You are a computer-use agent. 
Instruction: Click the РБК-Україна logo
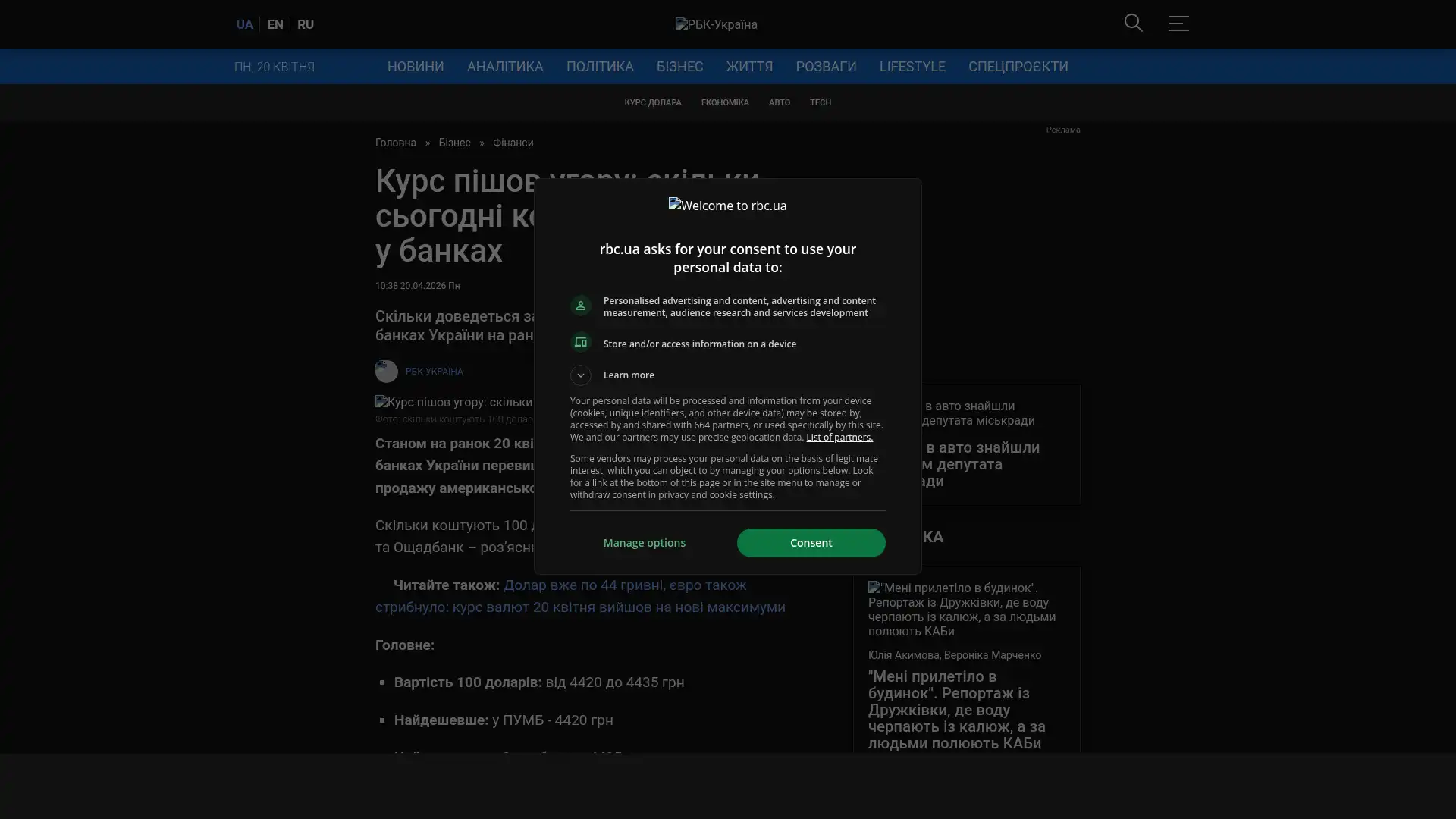click(x=716, y=24)
